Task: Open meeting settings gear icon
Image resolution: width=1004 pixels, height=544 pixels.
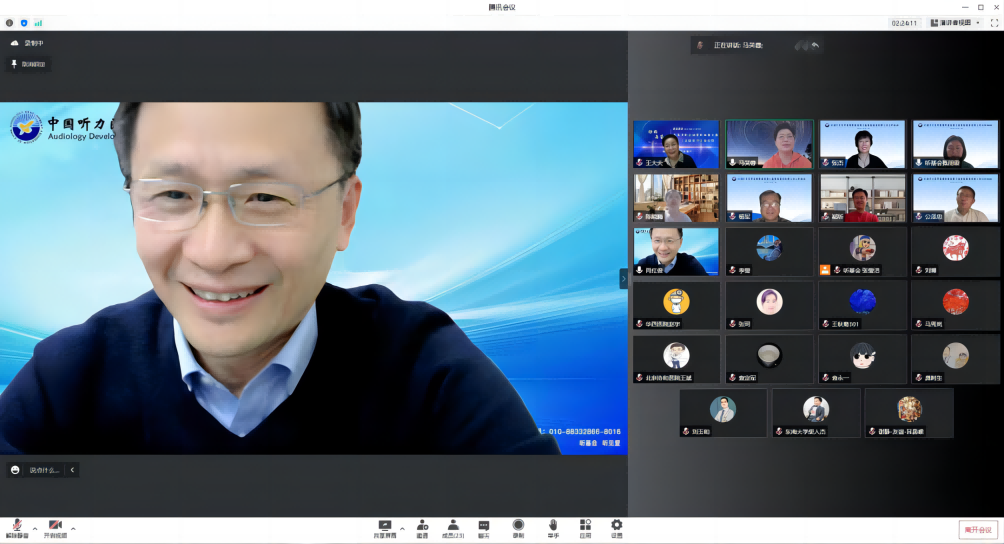Action: 616,526
